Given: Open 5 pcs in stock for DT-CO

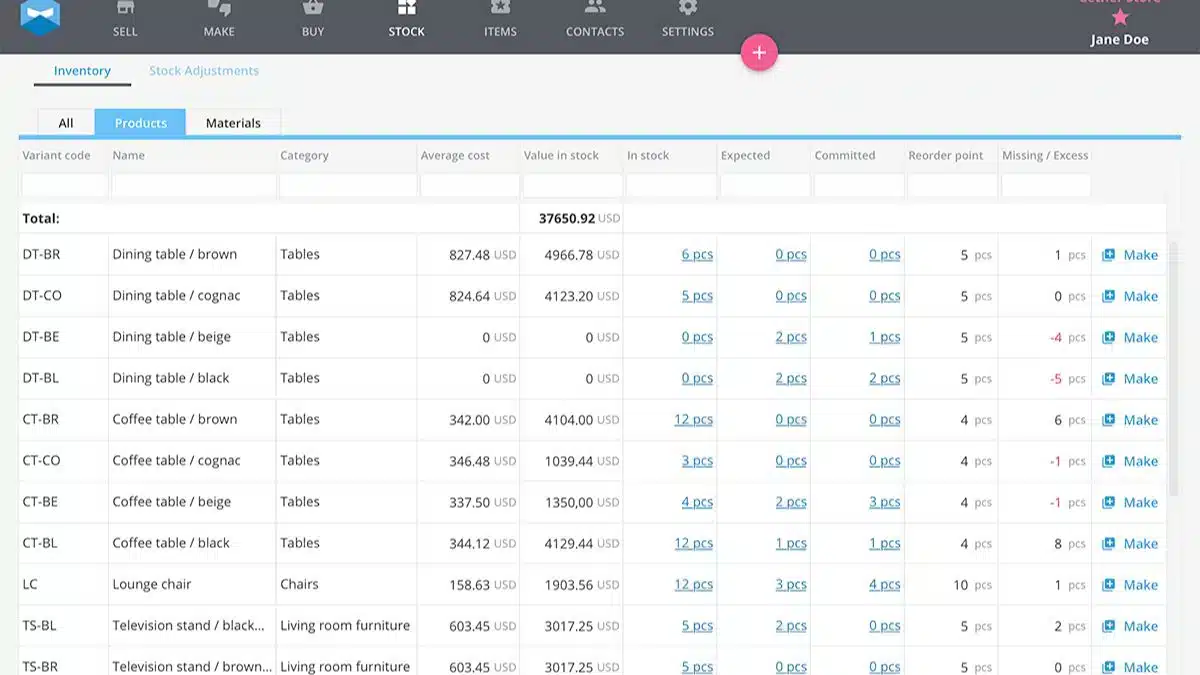Looking at the screenshot, I should point(697,296).
